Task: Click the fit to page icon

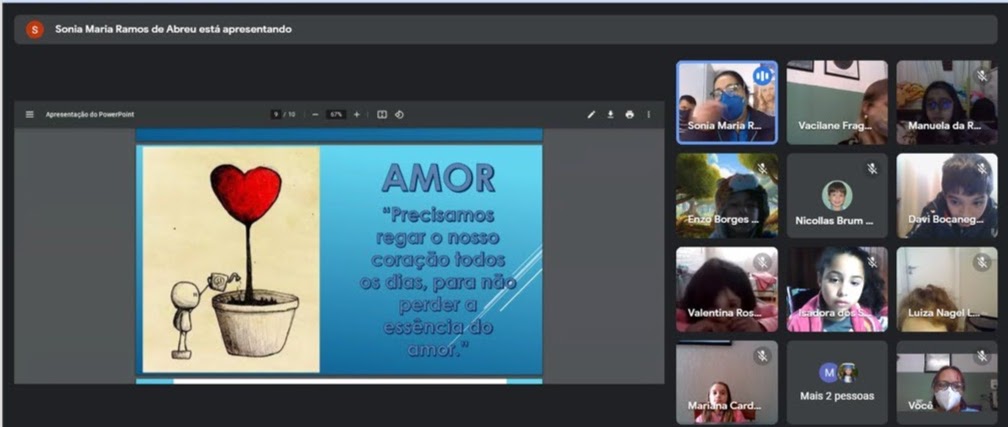Action: pyautogui.click(x=382, y=114)
